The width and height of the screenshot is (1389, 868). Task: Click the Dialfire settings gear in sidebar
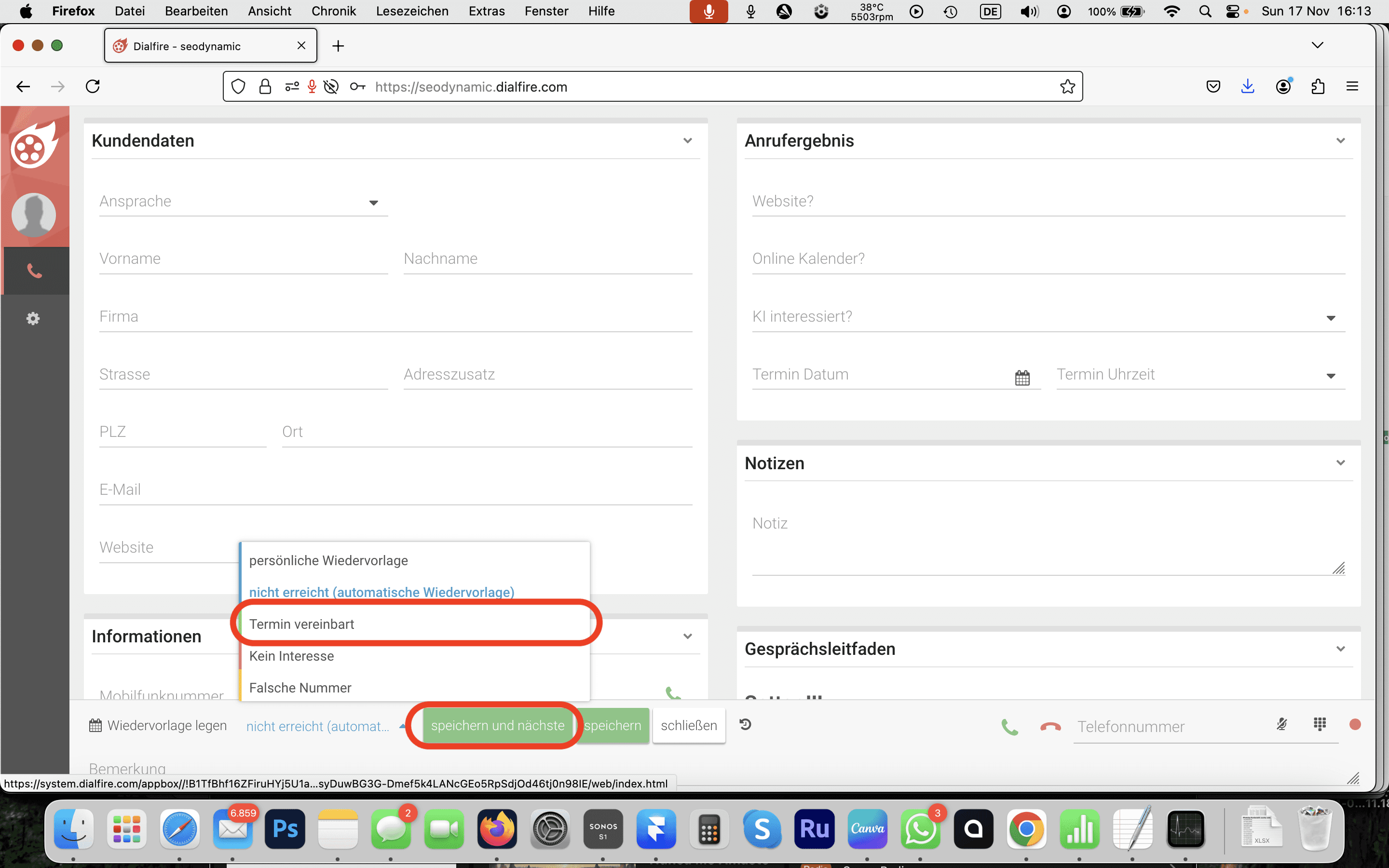coord(33,319)
